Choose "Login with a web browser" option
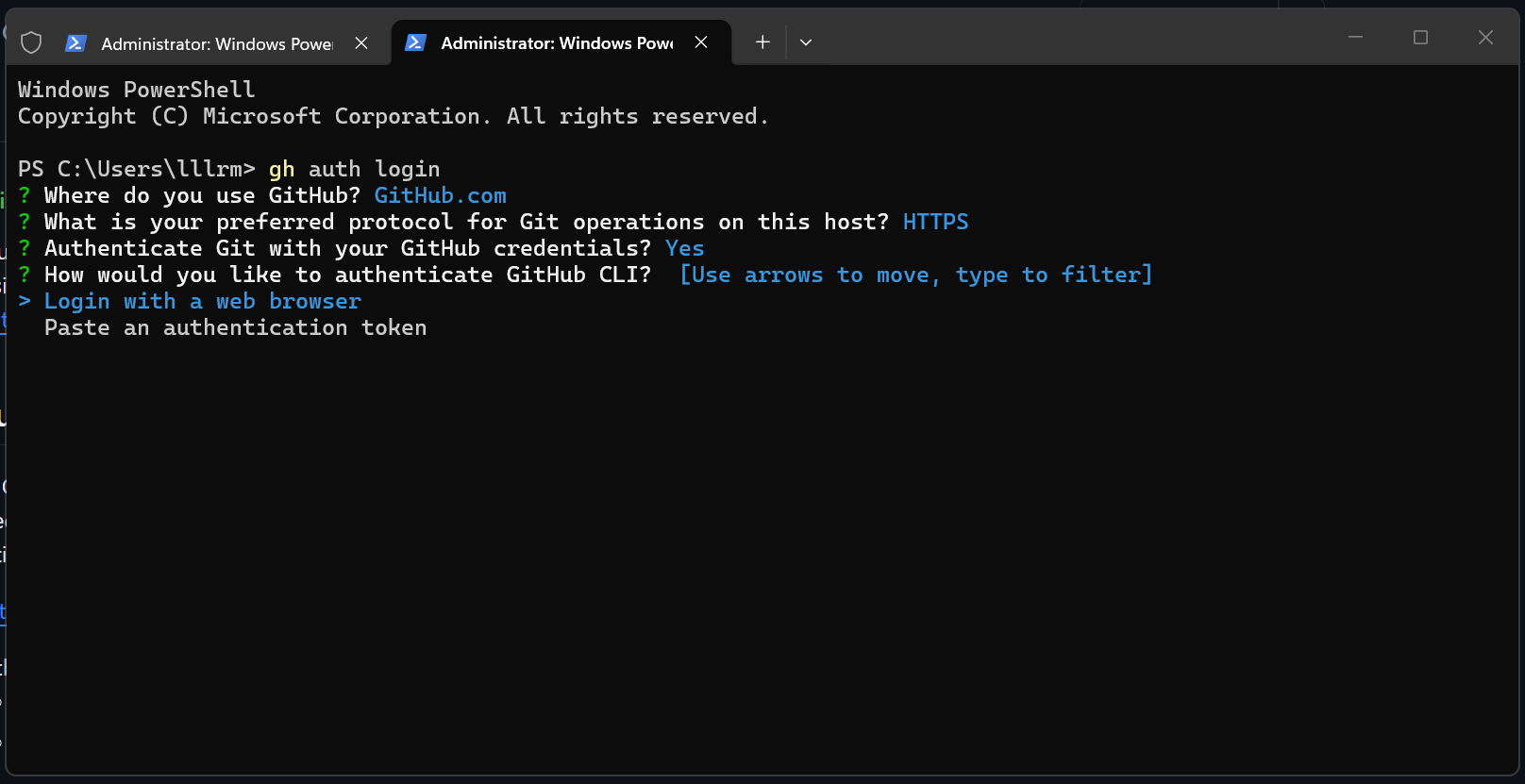This screenshot has width=1525, height=784. pyautogui.click(x=203, y=301)
